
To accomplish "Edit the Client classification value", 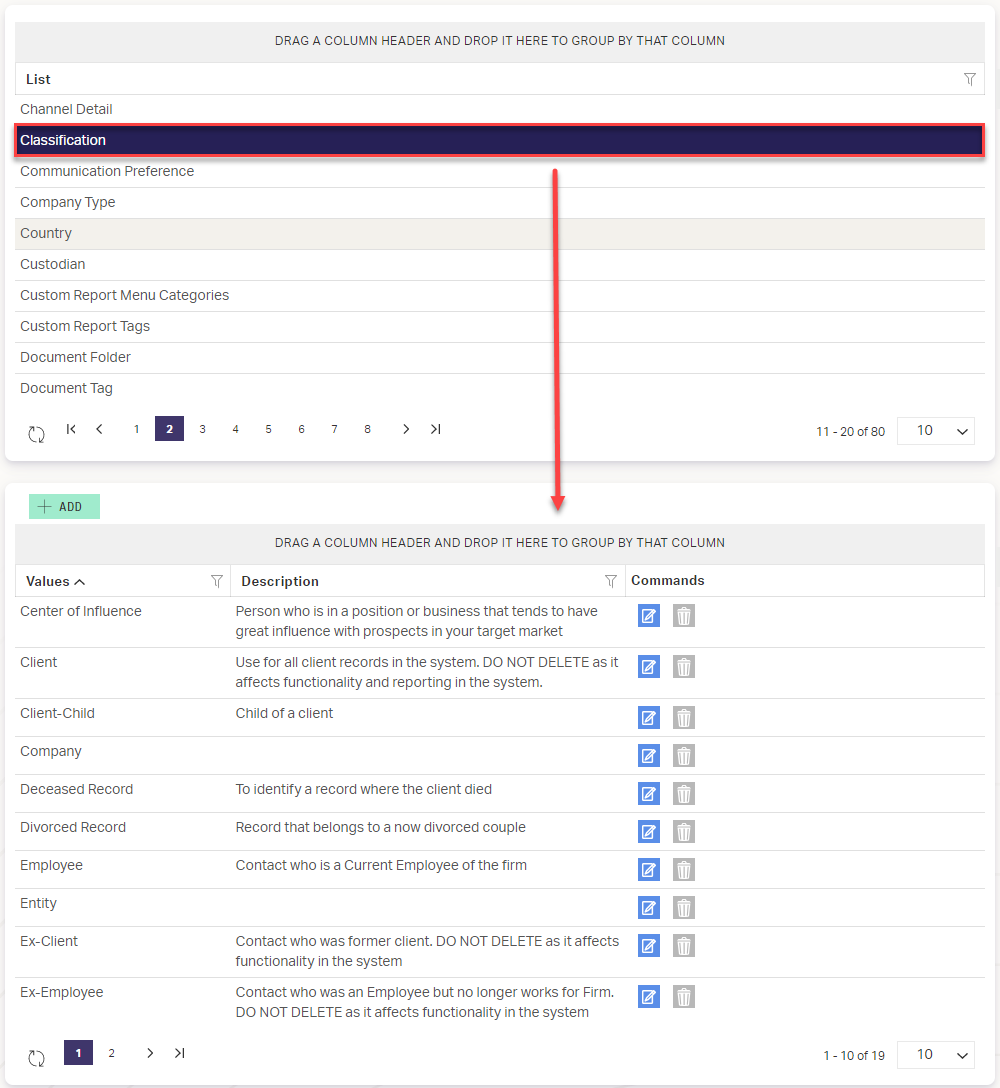I will pos(649,667).
